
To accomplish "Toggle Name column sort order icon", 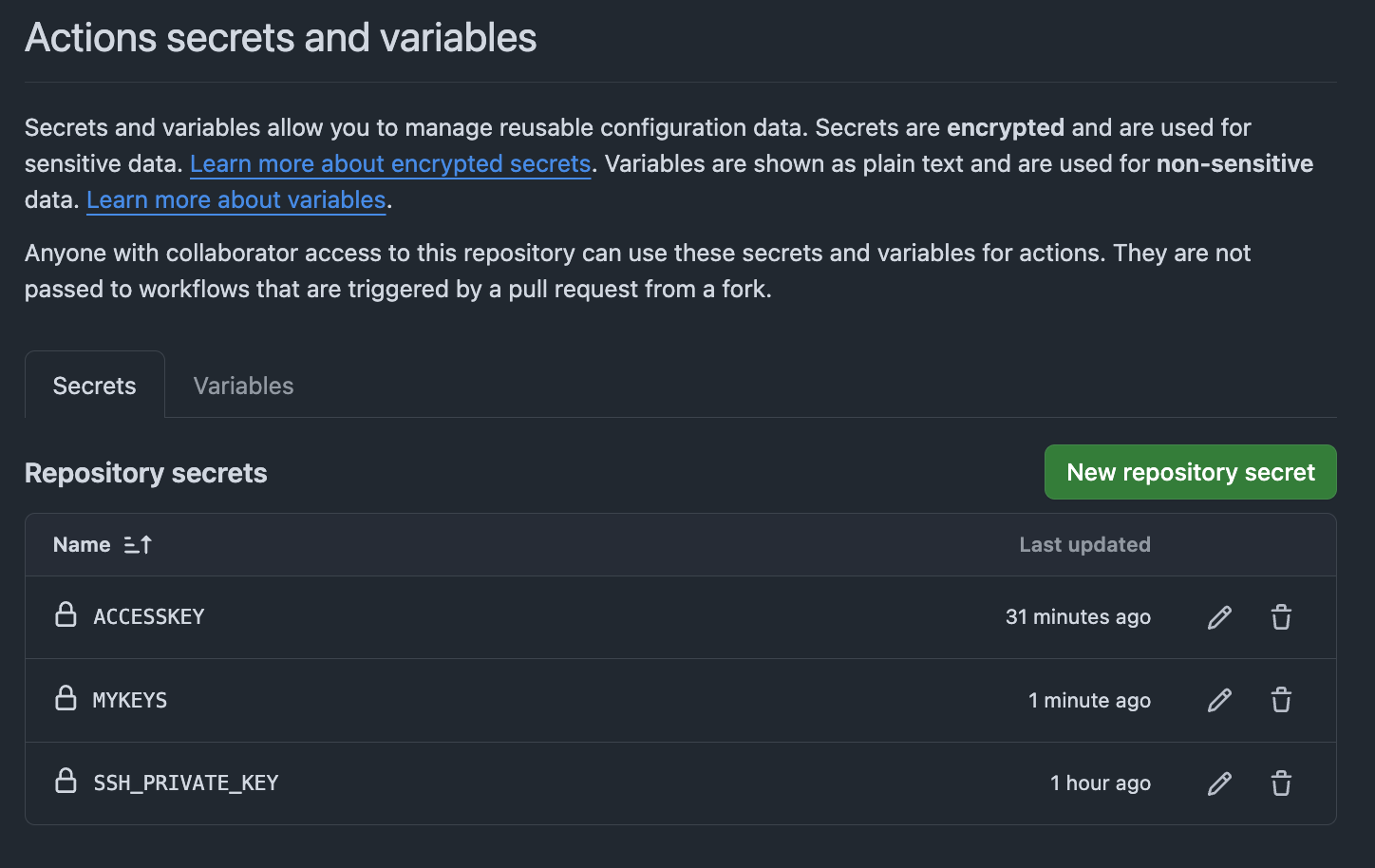I will (x=138, y=545).
